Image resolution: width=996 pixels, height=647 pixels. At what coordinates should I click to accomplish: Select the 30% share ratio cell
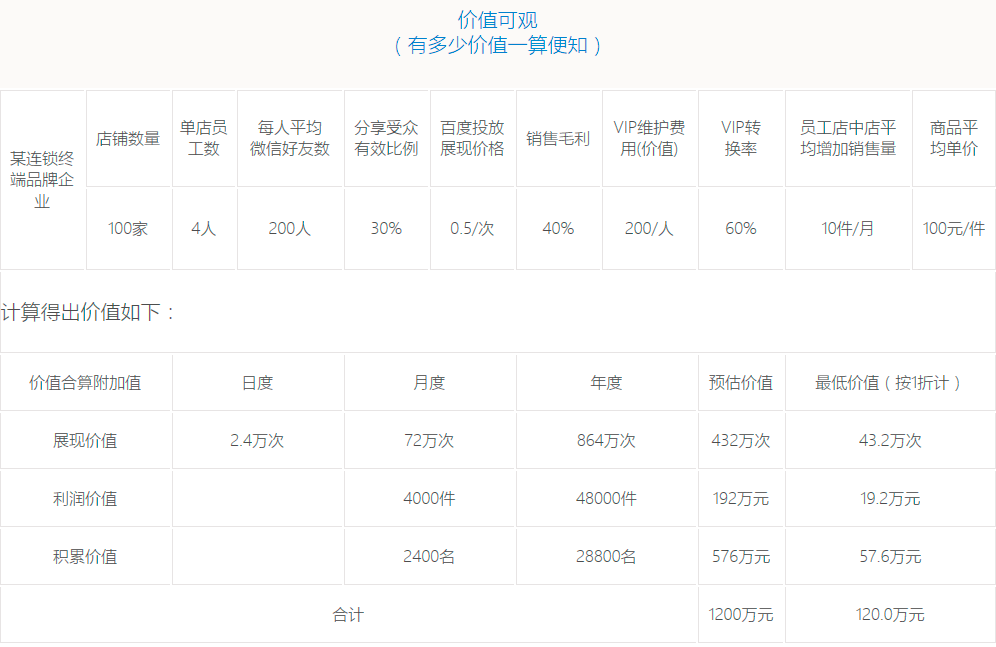386,229
